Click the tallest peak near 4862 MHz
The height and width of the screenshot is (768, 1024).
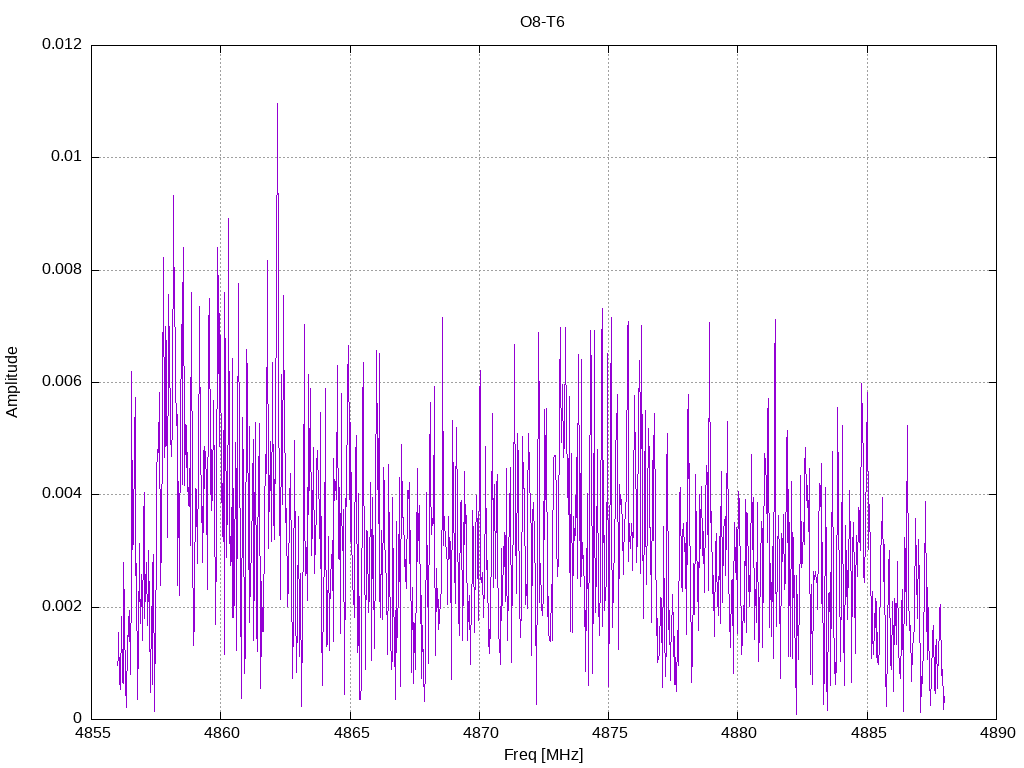(x=278, y=104)
